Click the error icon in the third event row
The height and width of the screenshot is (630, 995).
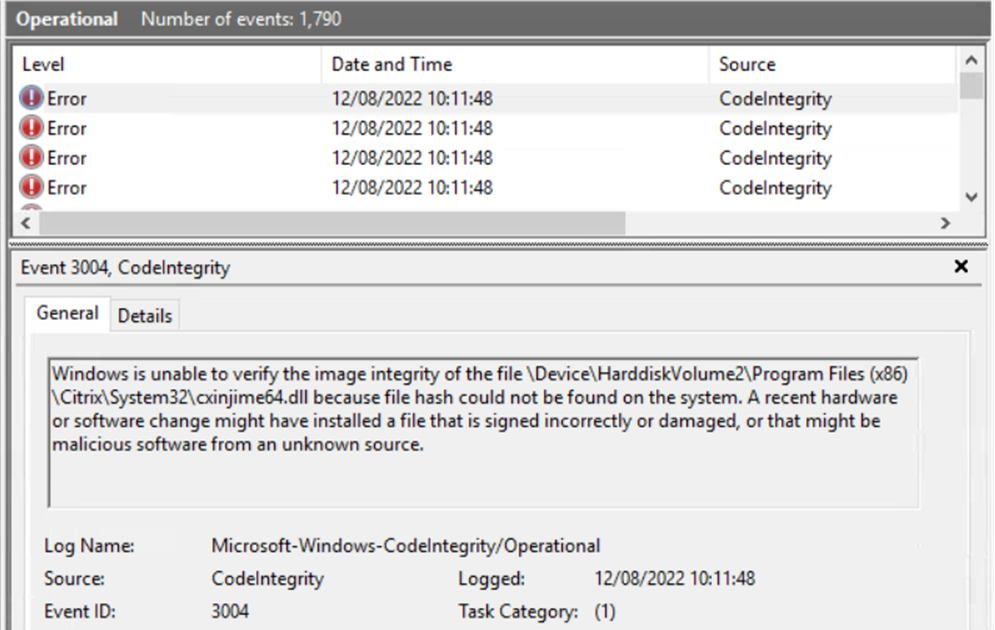click(31, 158)
